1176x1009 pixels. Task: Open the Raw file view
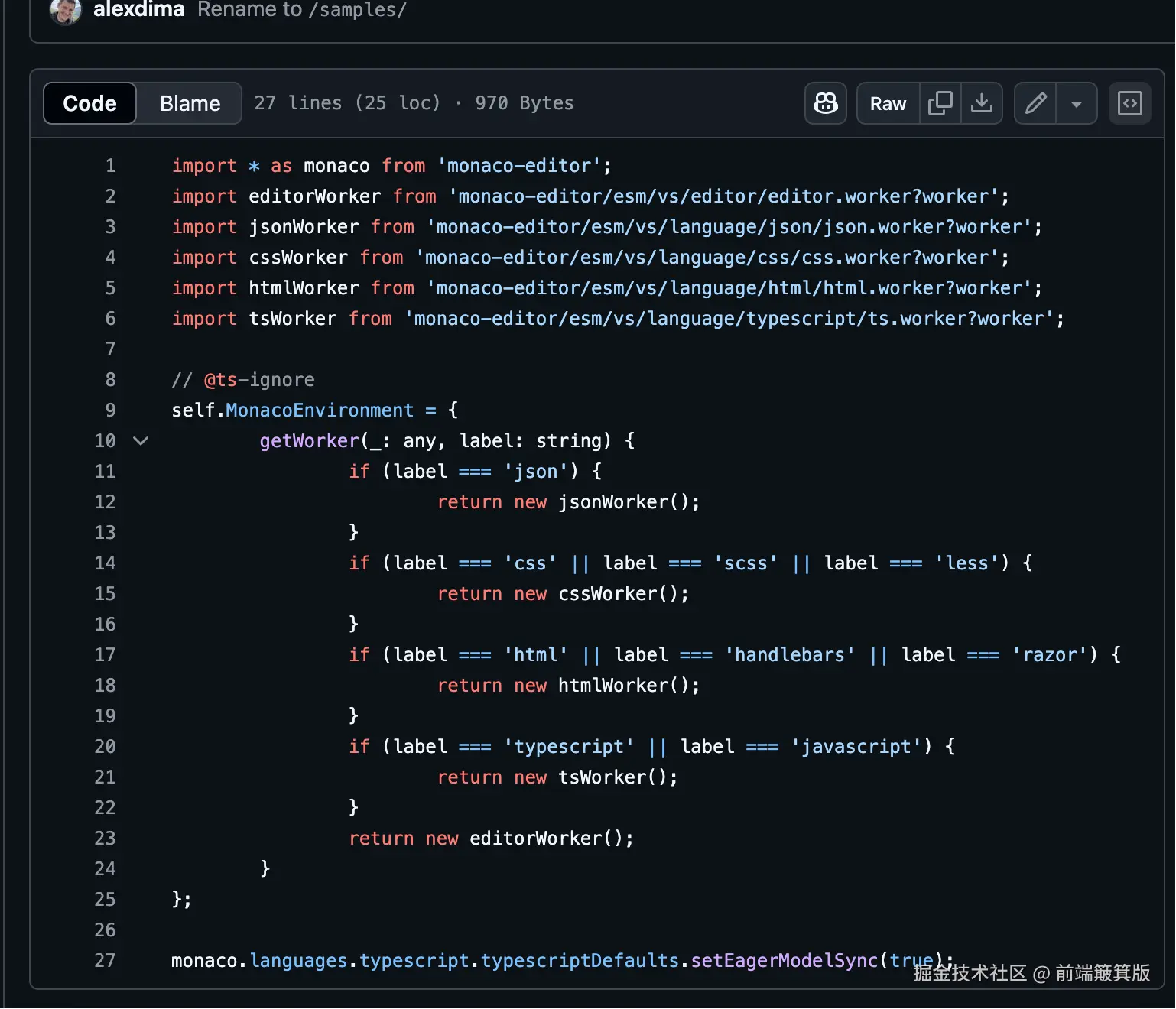888,103
